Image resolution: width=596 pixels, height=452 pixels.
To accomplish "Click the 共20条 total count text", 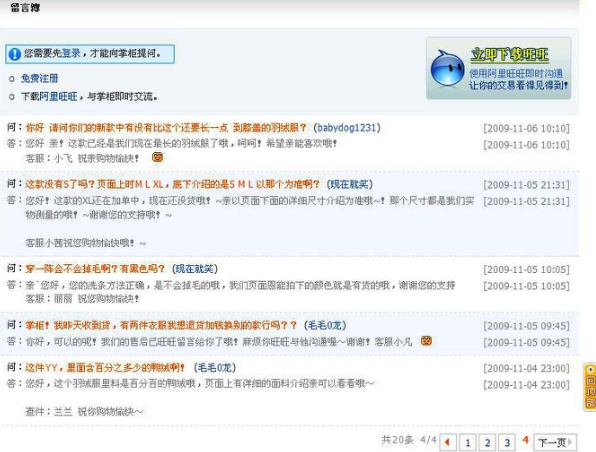I will [x=397, y=440].
